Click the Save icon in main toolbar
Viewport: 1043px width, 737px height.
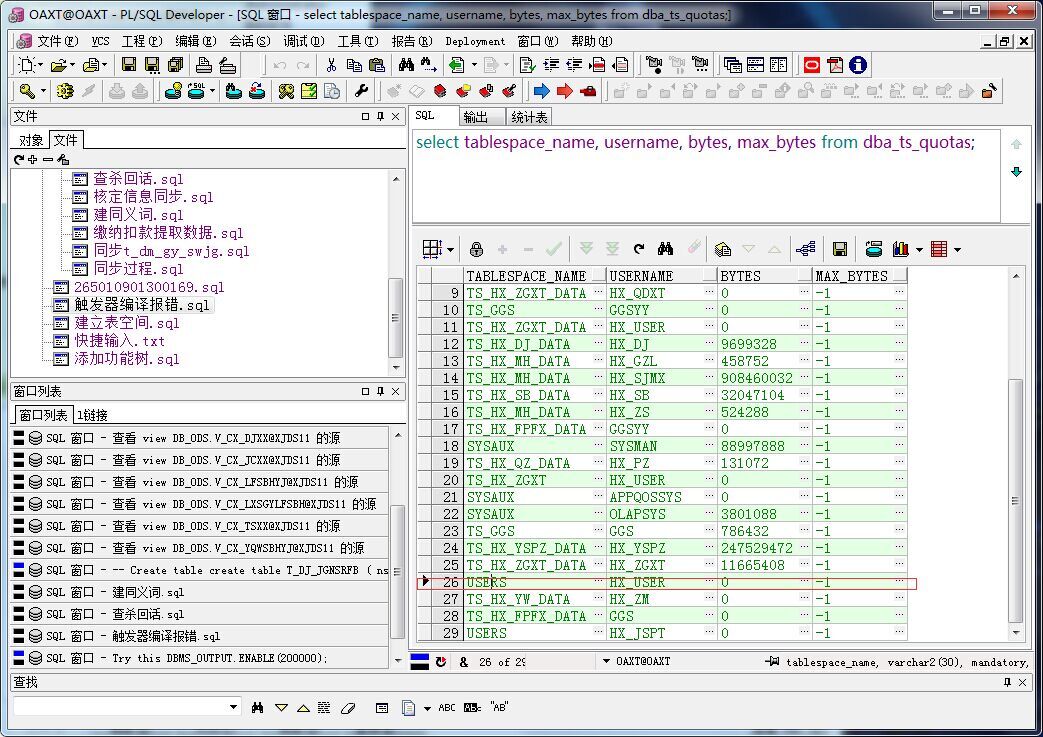129,65
